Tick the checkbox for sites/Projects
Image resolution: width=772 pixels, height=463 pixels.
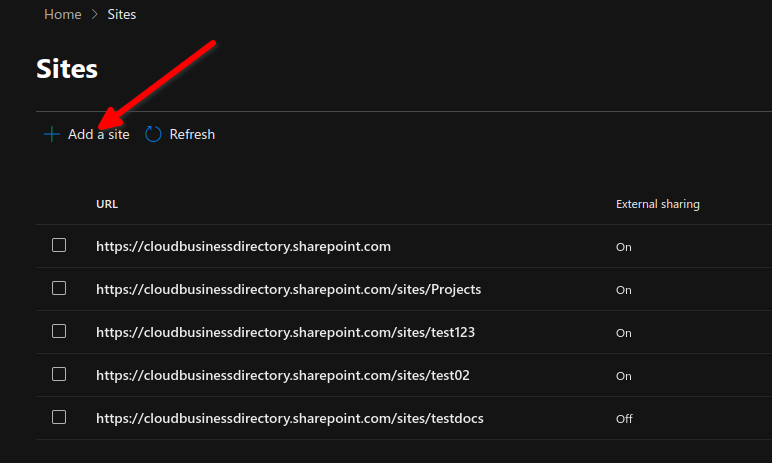(x=59, y=288)
